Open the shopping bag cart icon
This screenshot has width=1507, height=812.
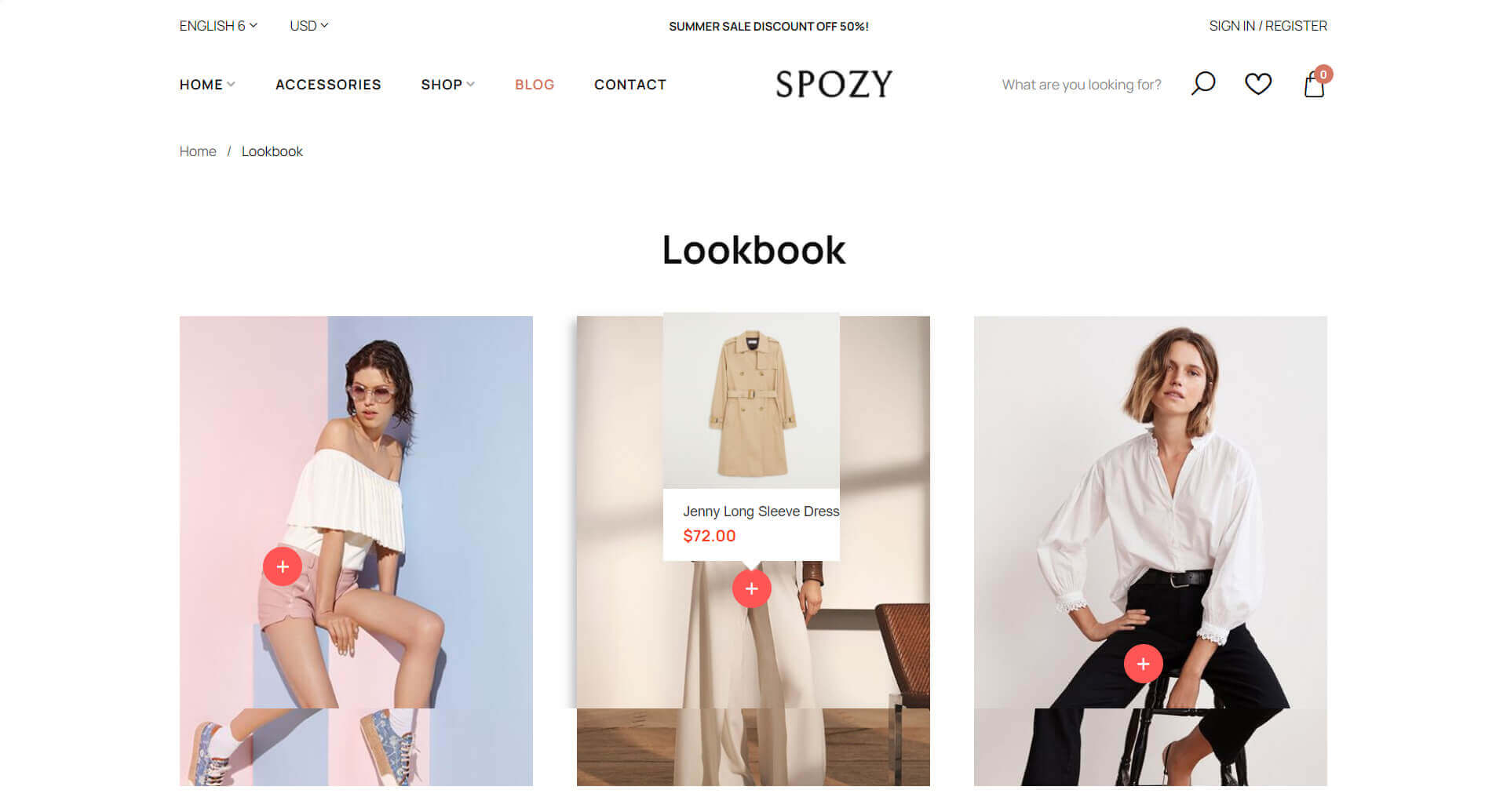[1315, 83]
